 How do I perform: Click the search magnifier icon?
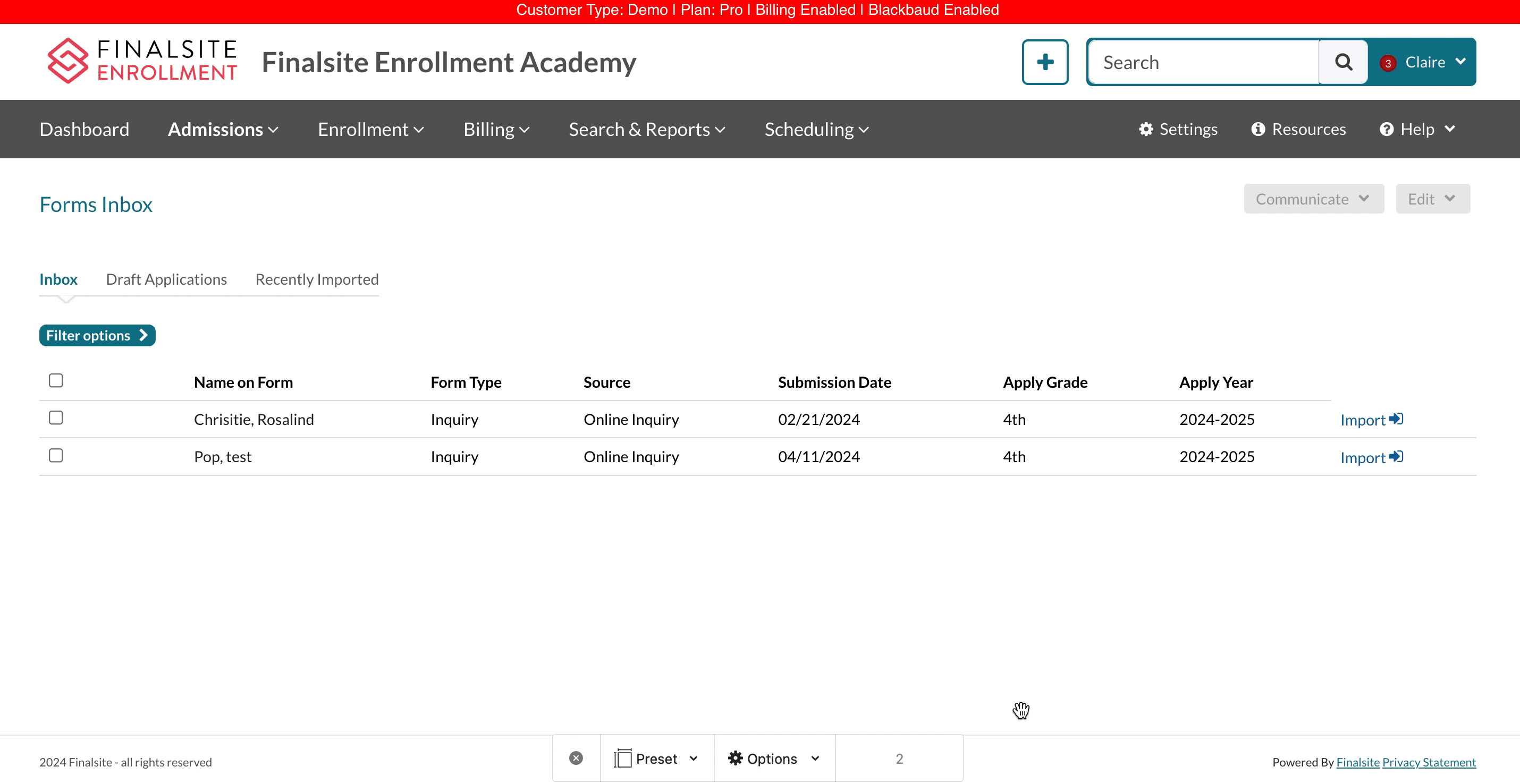[1348, 61]
